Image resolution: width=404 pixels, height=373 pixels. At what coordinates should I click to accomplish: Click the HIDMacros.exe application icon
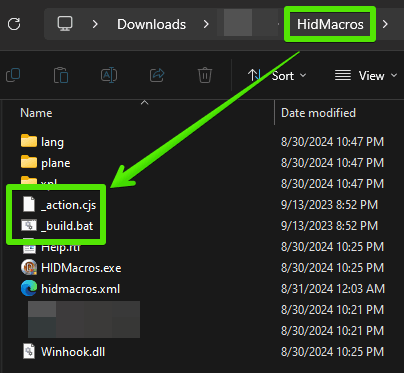click(29, 267)
